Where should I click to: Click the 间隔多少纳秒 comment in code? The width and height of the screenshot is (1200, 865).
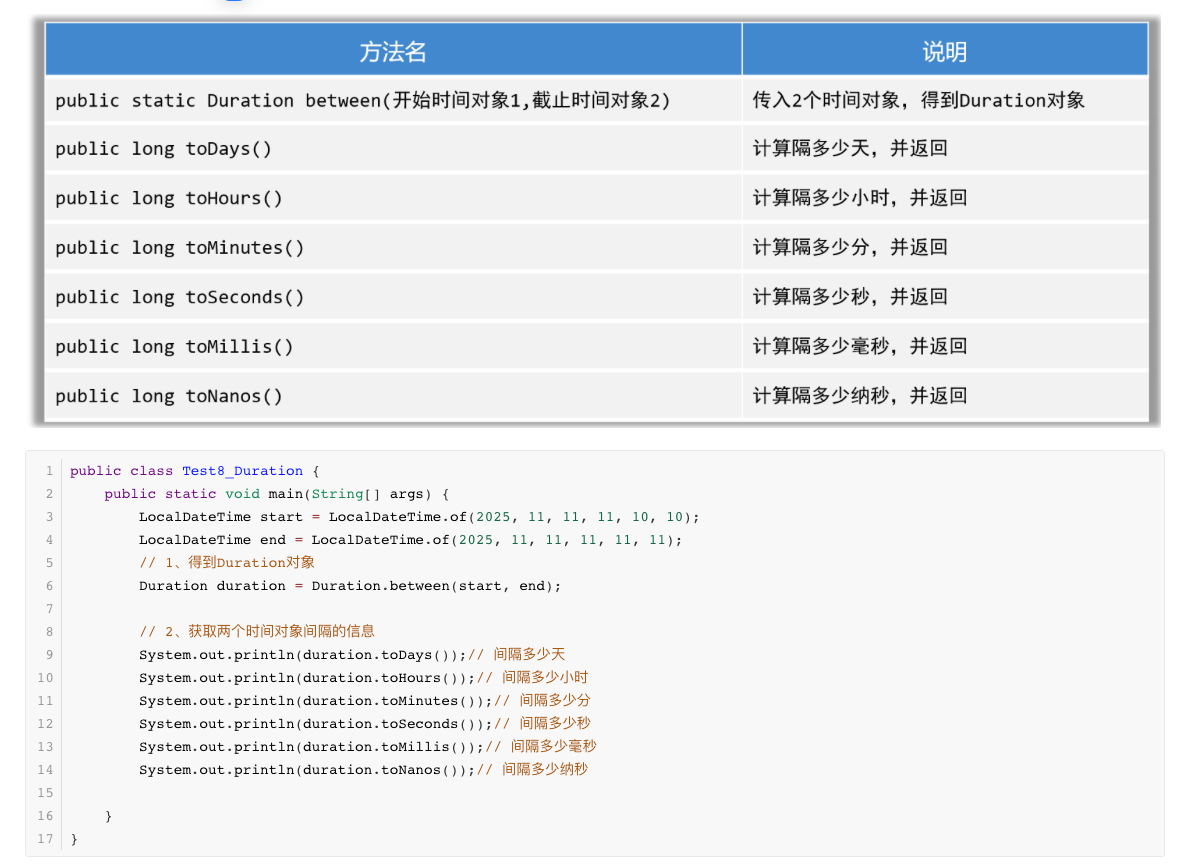pyautogui.click(x=544, y=770)
